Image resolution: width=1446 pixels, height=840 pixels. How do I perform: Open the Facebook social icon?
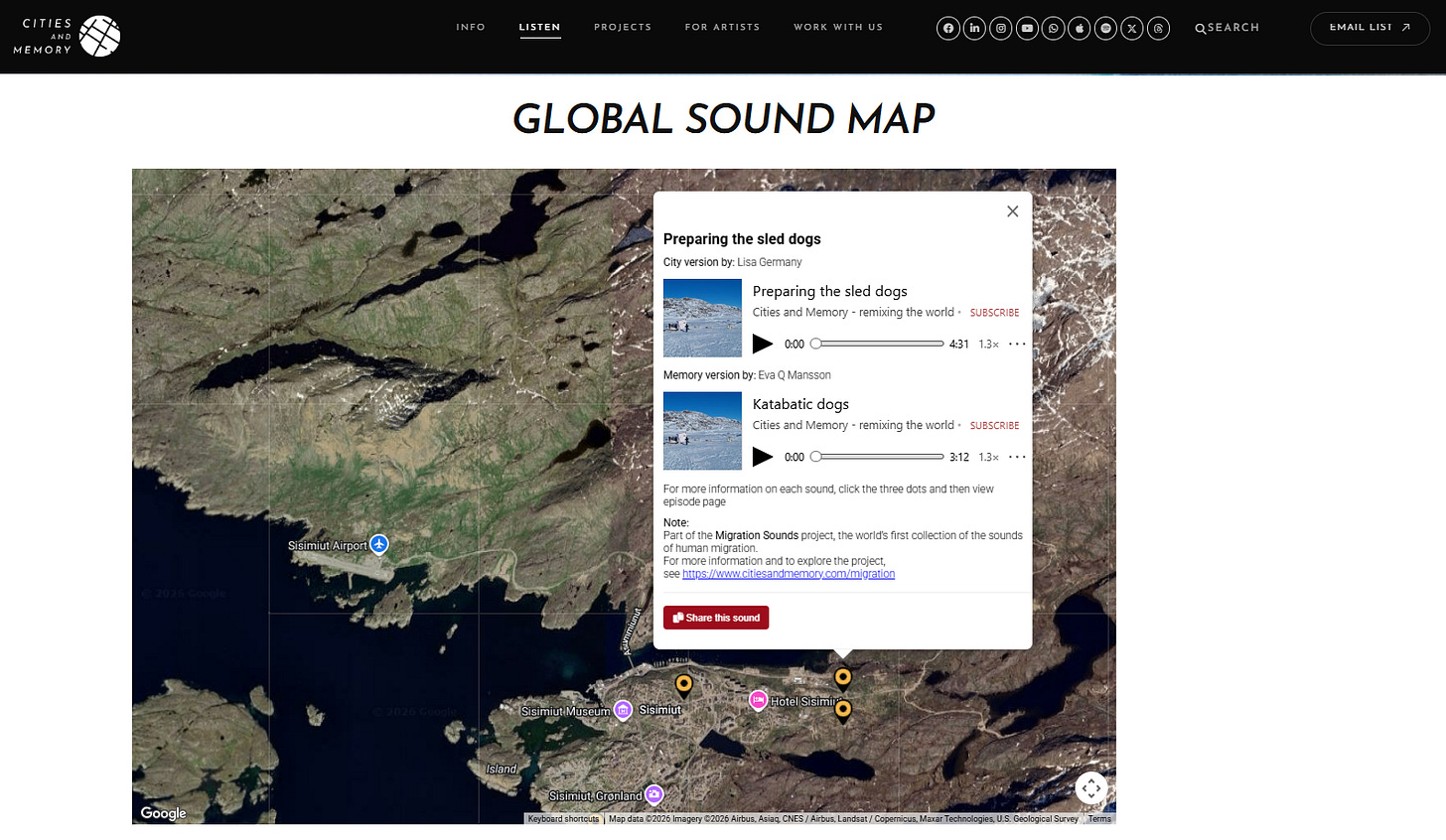tap(948, 28)
